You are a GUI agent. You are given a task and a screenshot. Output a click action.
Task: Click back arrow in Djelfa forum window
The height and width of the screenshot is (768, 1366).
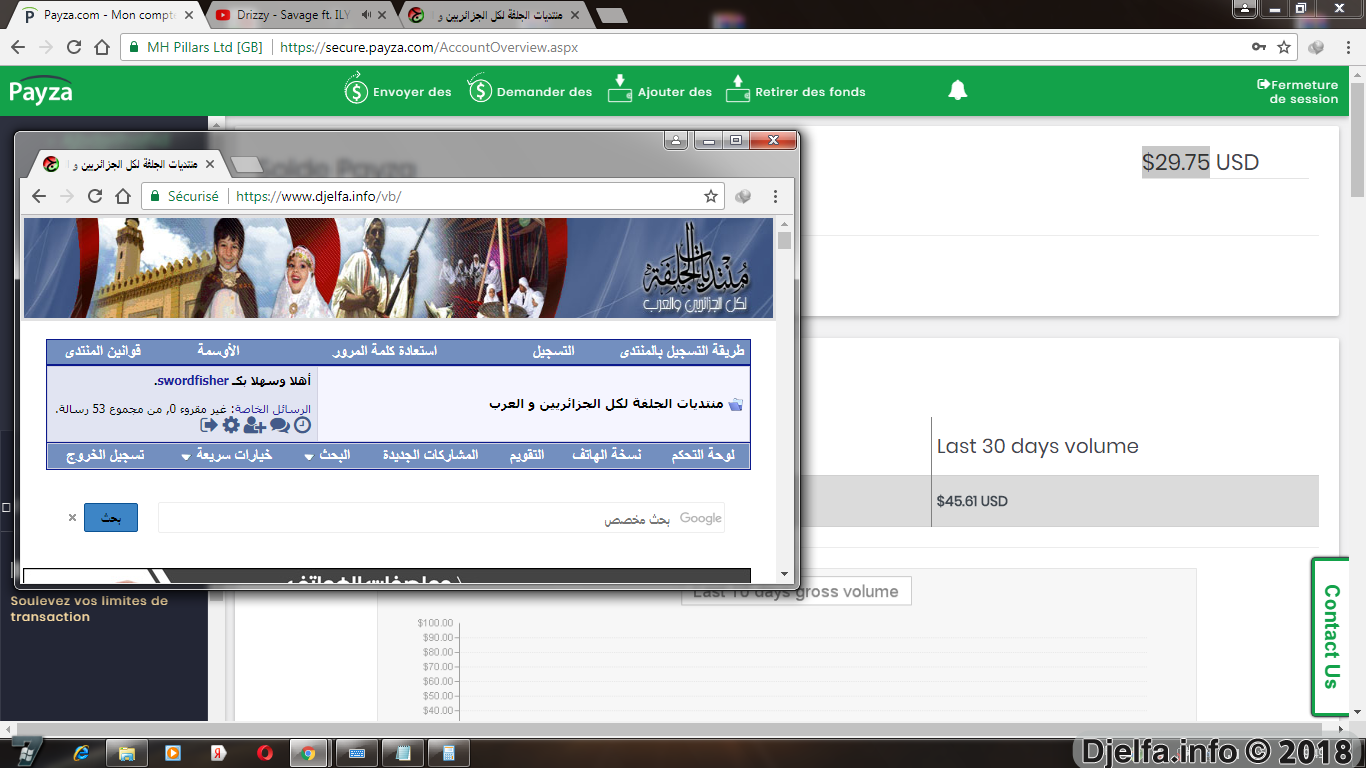coord(39,196)
